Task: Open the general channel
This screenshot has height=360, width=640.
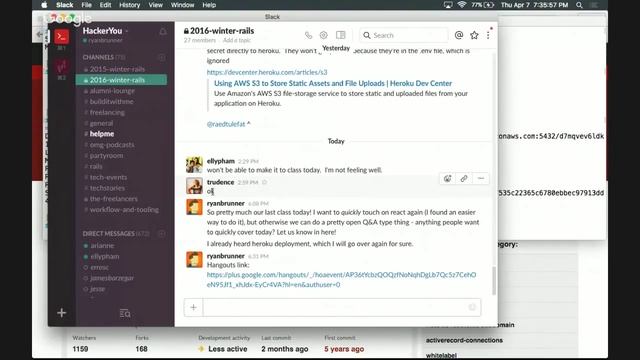Action: tap(101, 123)
